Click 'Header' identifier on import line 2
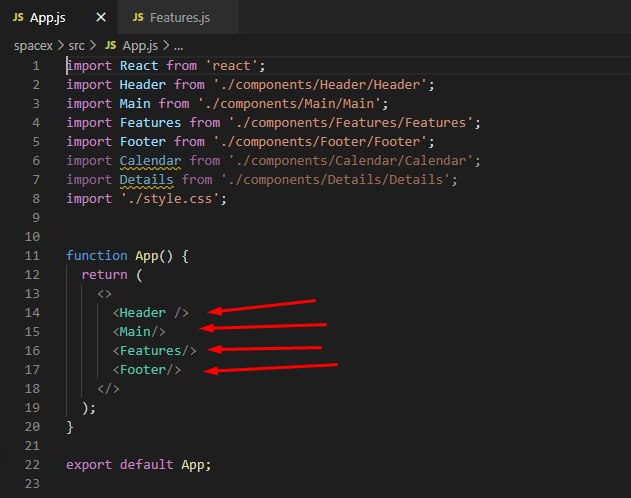The height and width of the screenshot is (498, 631). 143,84
